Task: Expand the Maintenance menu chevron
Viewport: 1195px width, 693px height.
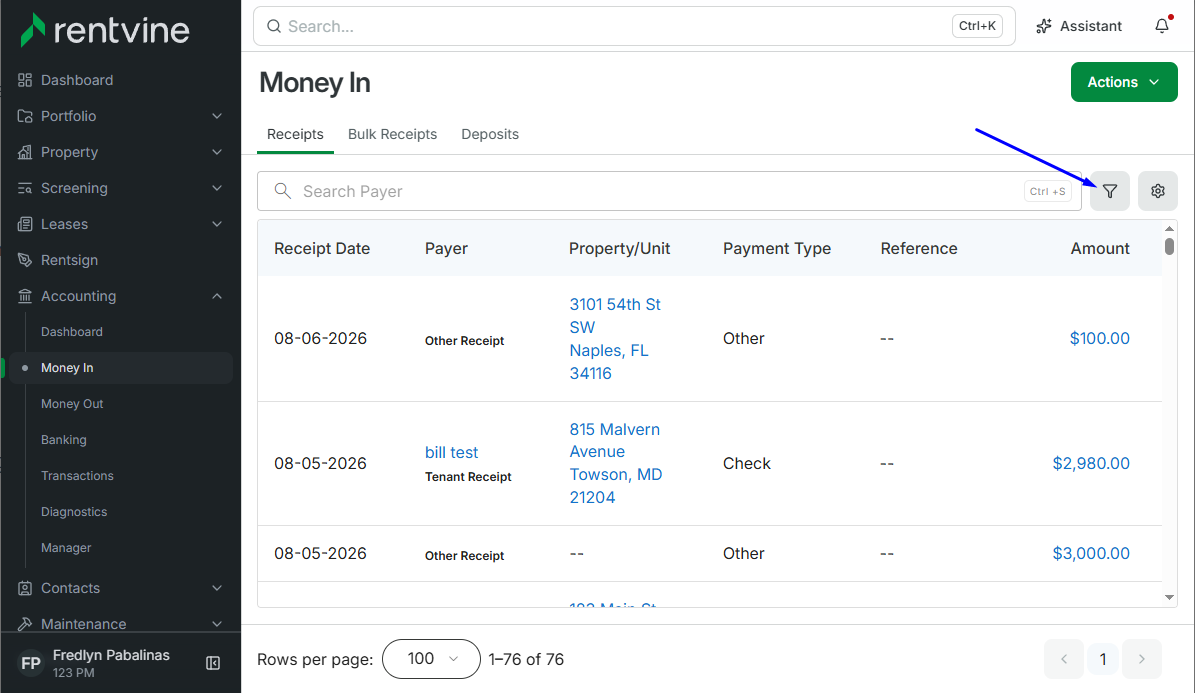Action: 217,624
